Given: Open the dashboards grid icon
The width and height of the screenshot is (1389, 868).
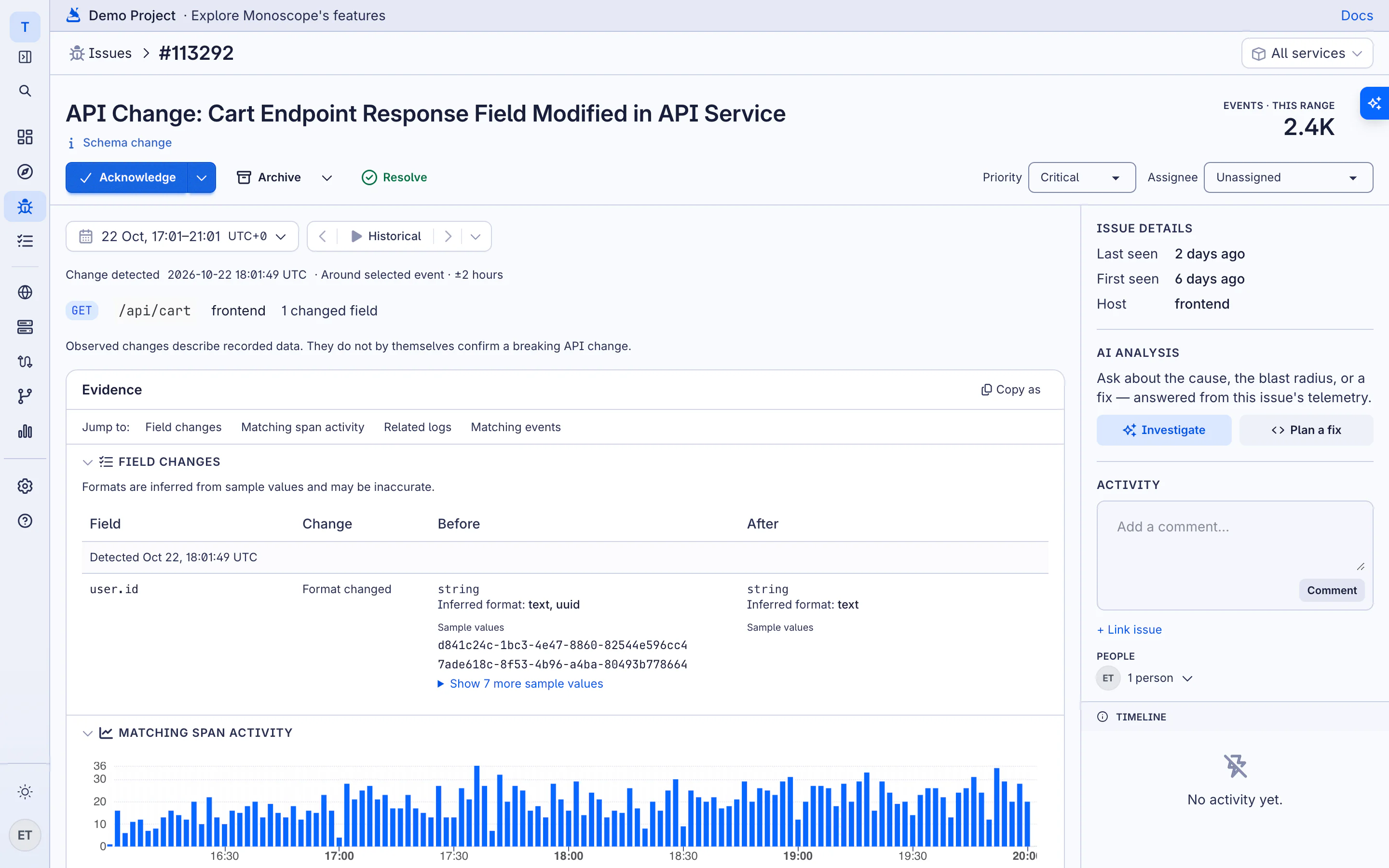Looking at the screenshot, I should (x=25, y=136).
